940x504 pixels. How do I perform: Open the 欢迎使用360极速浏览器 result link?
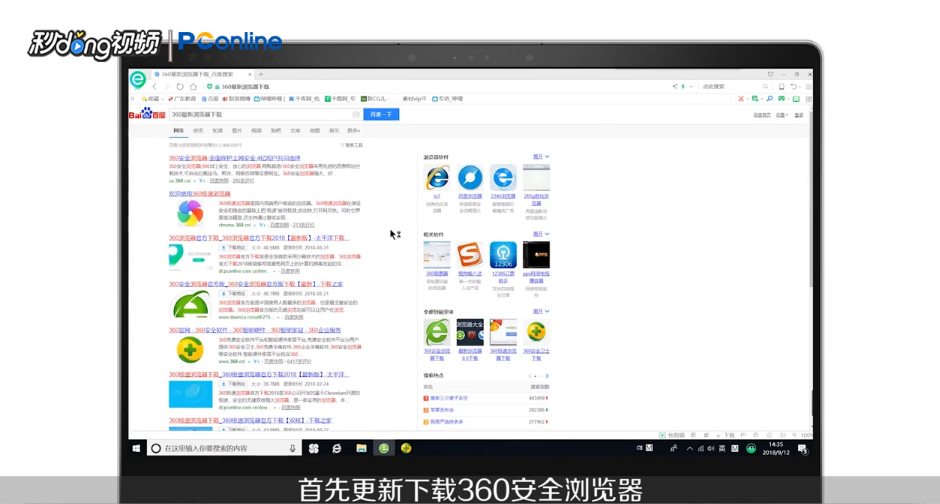pyautogui.click(x=200, y=194)
